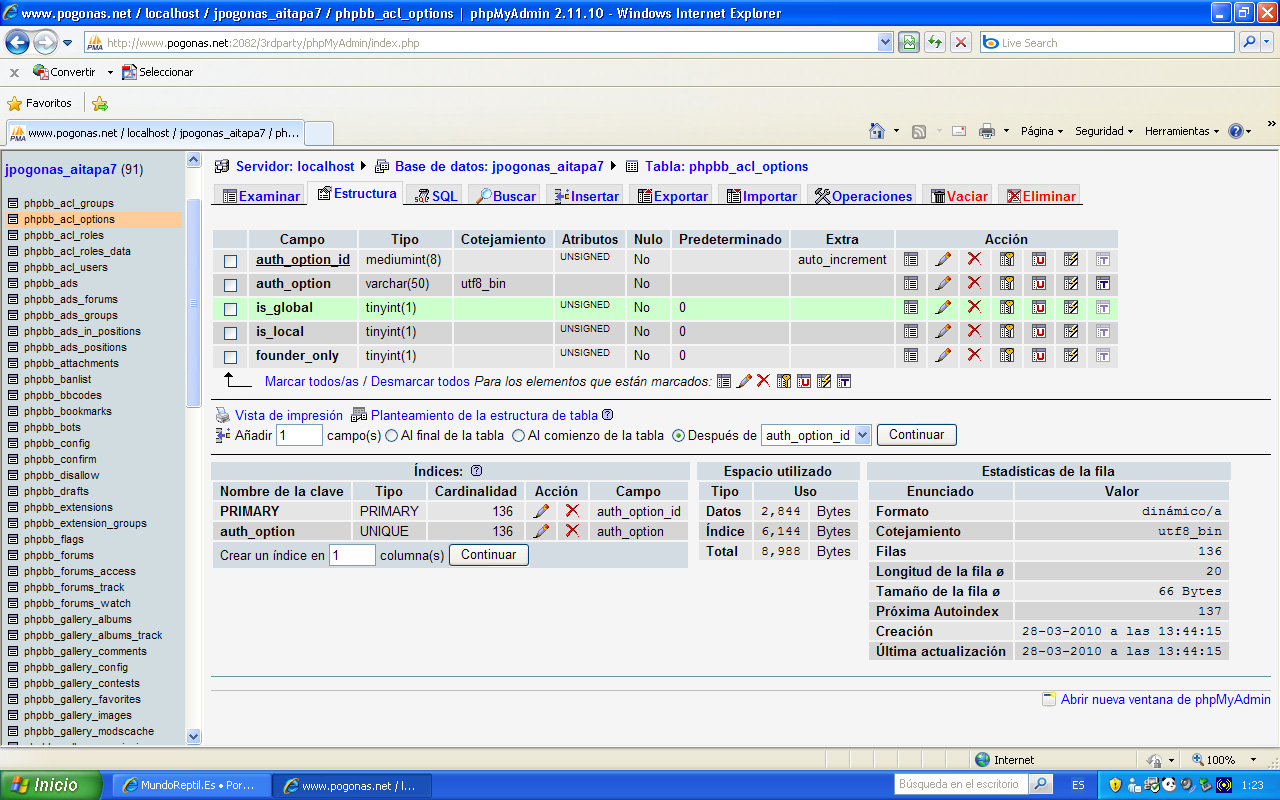Expand the Seguridad menu dropdown
Image resolution: width=1280 pixels, height=800 pixels.
tap(1130, 131)
